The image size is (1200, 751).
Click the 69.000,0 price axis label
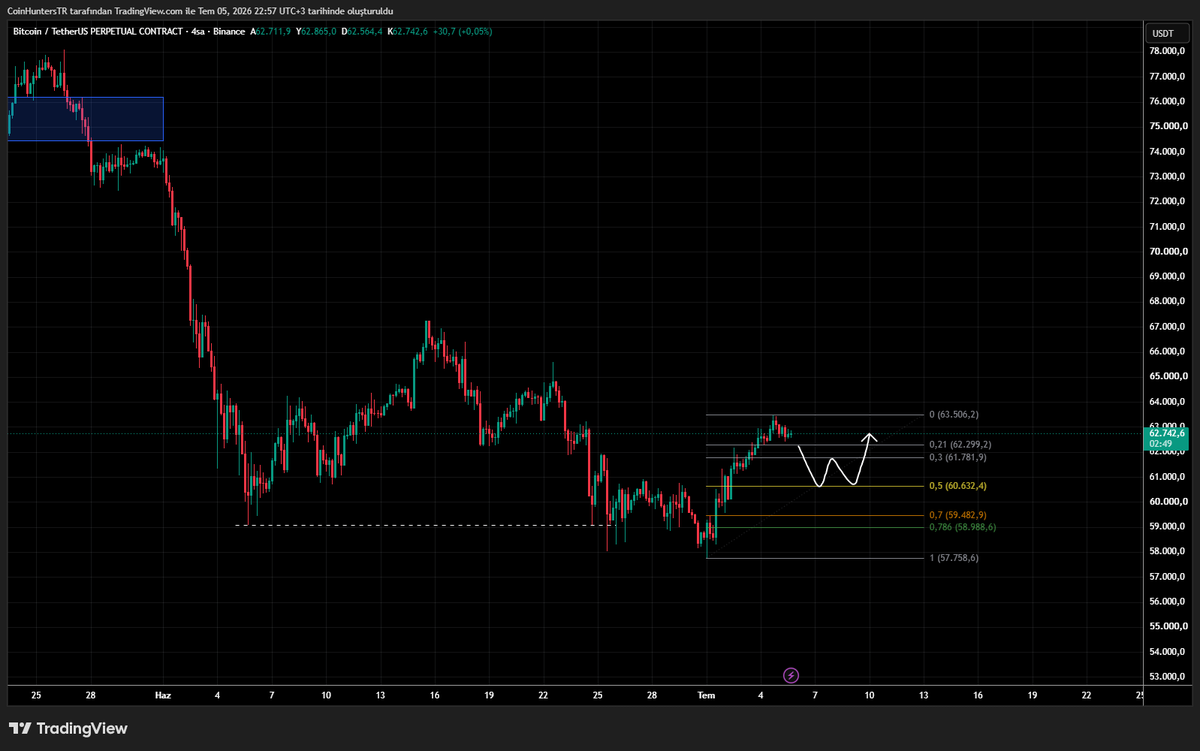tap(1167, 276)
